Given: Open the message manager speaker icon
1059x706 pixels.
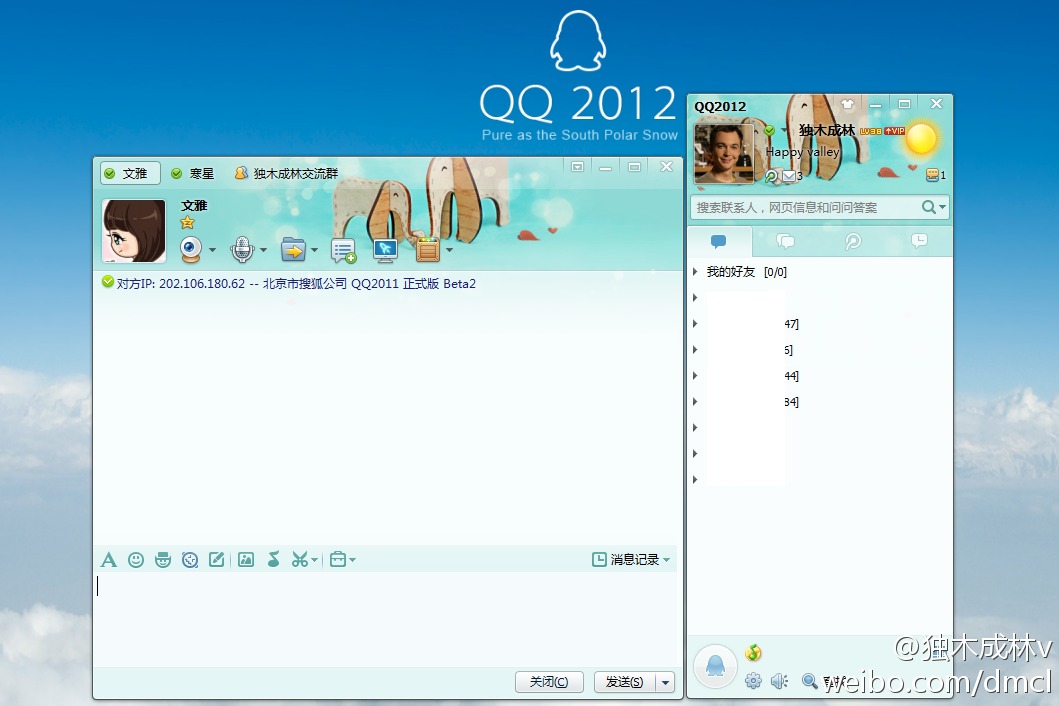Looking at the screenshot, I should coord(779,680).
